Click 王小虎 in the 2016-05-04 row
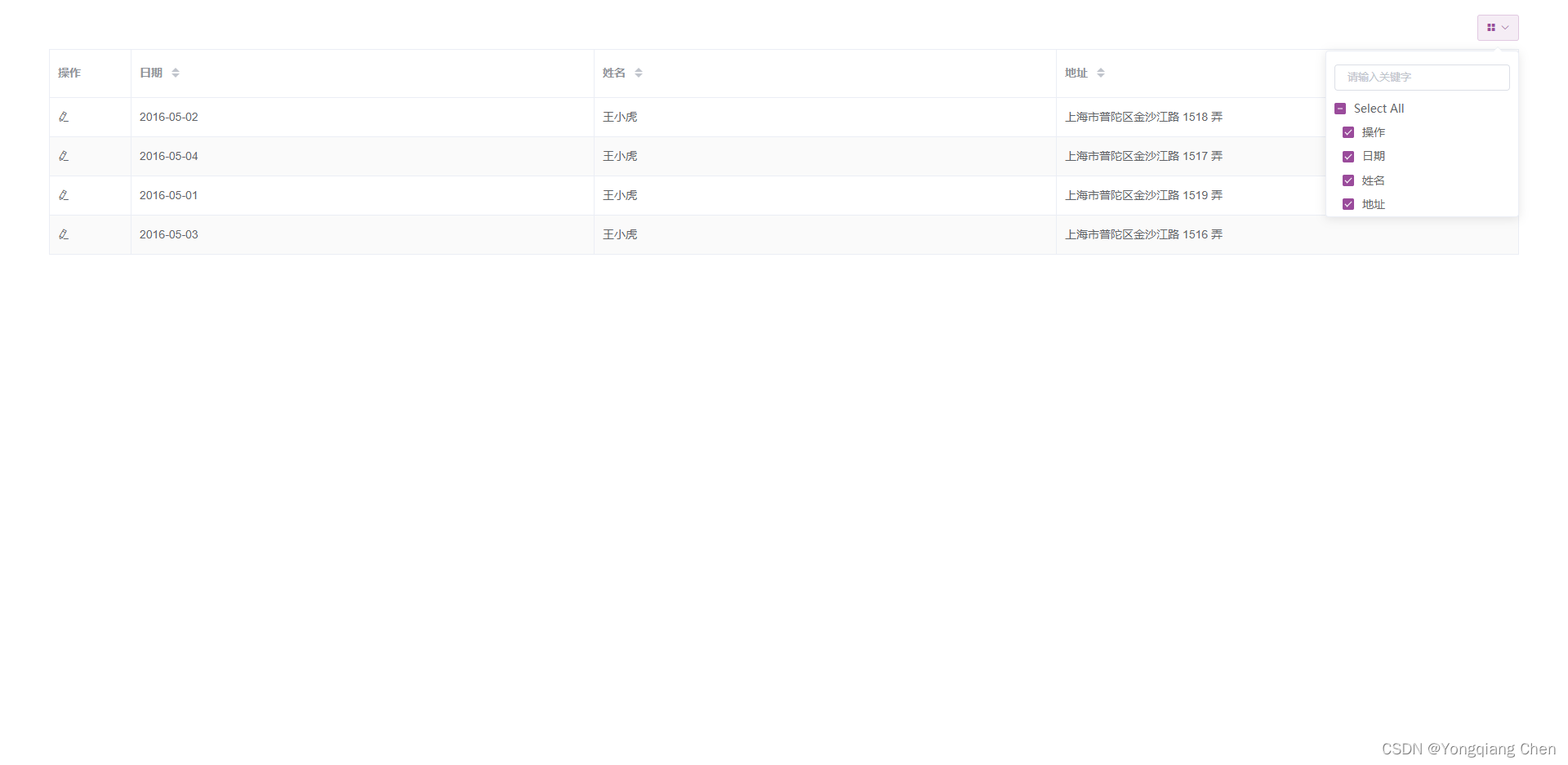Screen dimensions: 1568x765 pos(620,156)
